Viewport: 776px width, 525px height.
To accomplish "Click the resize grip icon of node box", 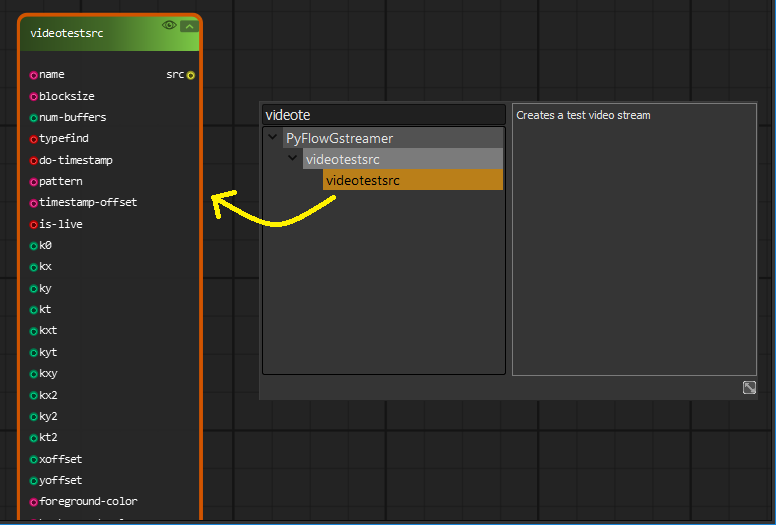I will [749, 387].
